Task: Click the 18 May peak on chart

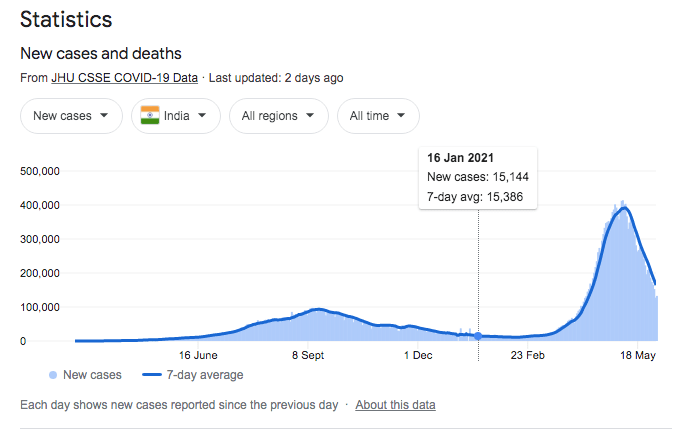Action: pyautogui.click(x=623, y=206)
